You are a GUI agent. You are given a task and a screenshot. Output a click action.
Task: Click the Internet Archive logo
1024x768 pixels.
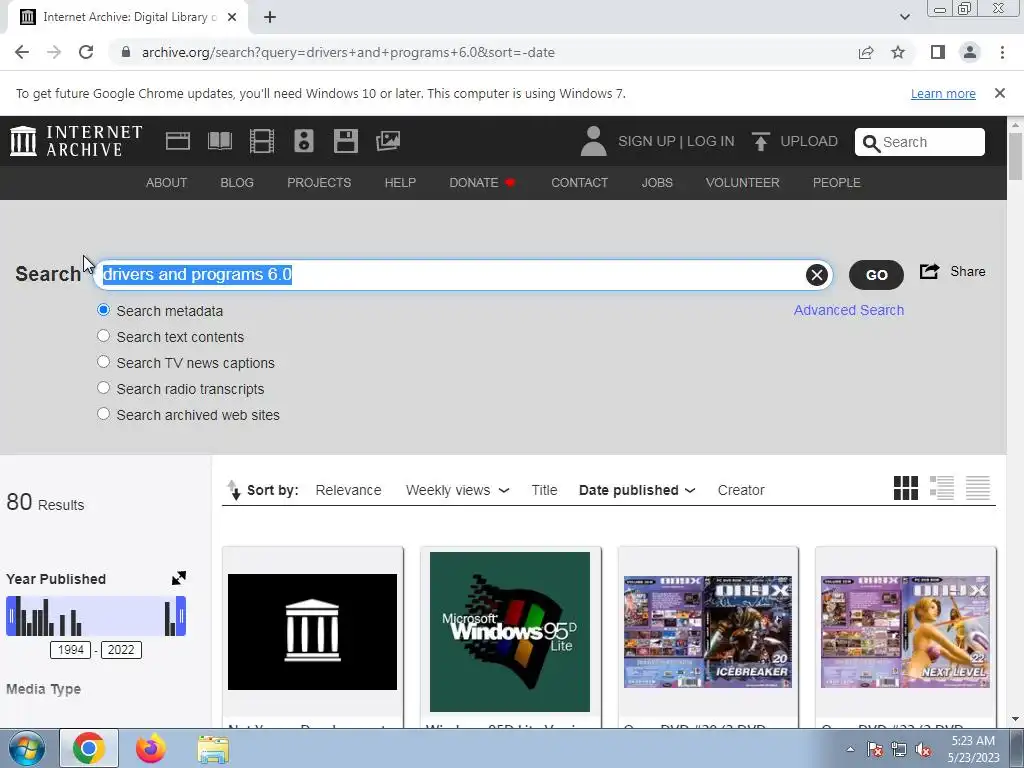(x=76, y=141)
